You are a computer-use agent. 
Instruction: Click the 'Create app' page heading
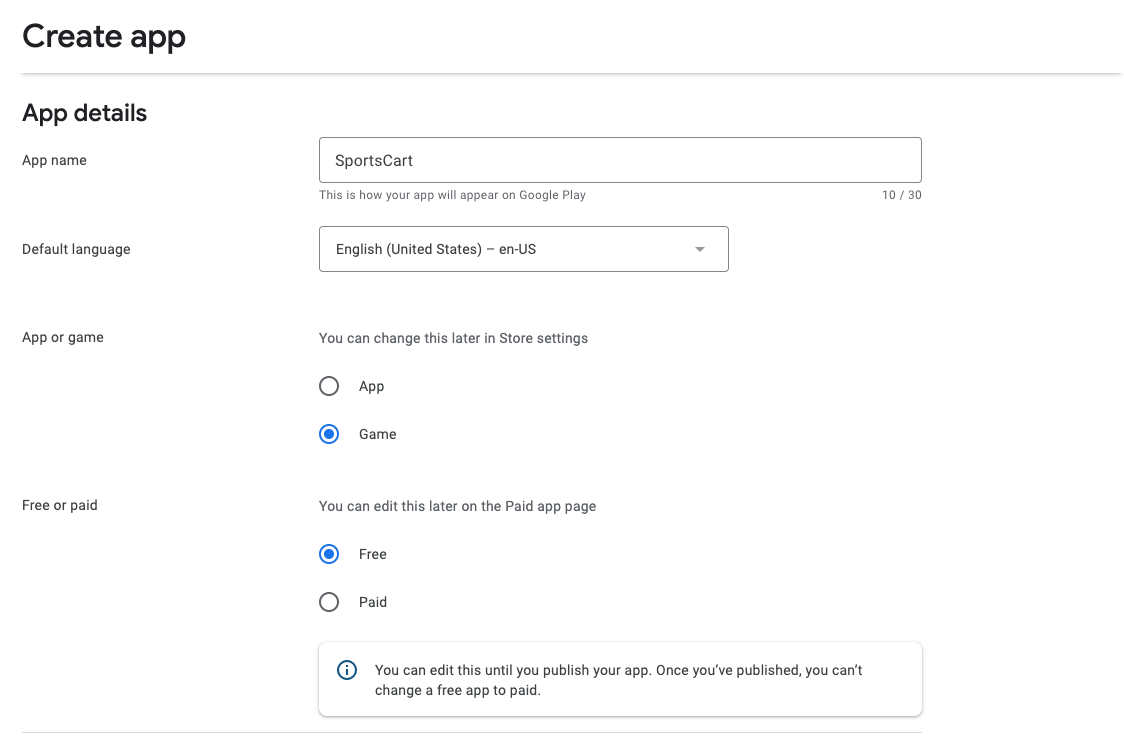pos(104,37)
